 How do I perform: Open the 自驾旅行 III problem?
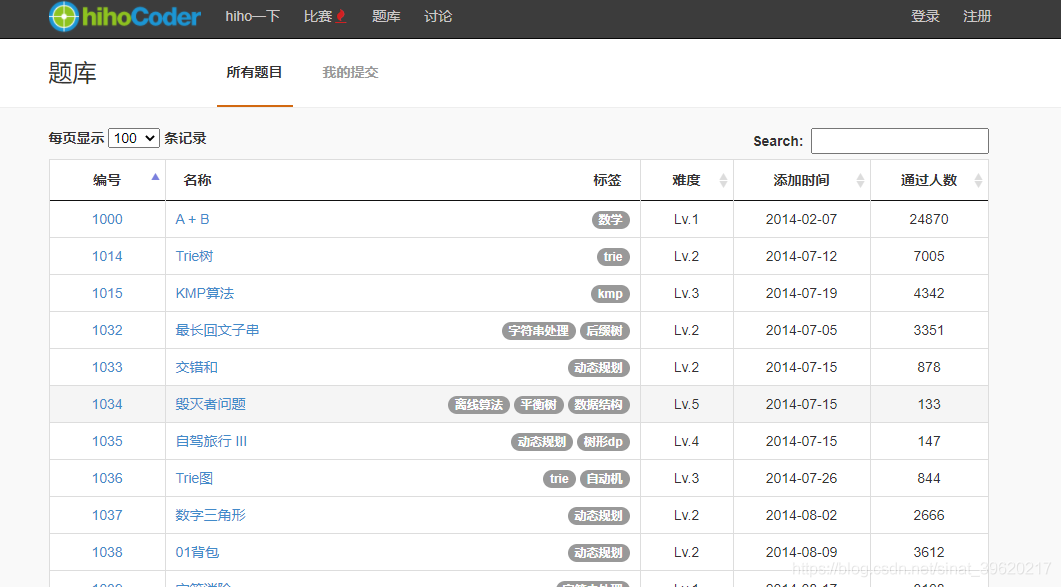211,441
